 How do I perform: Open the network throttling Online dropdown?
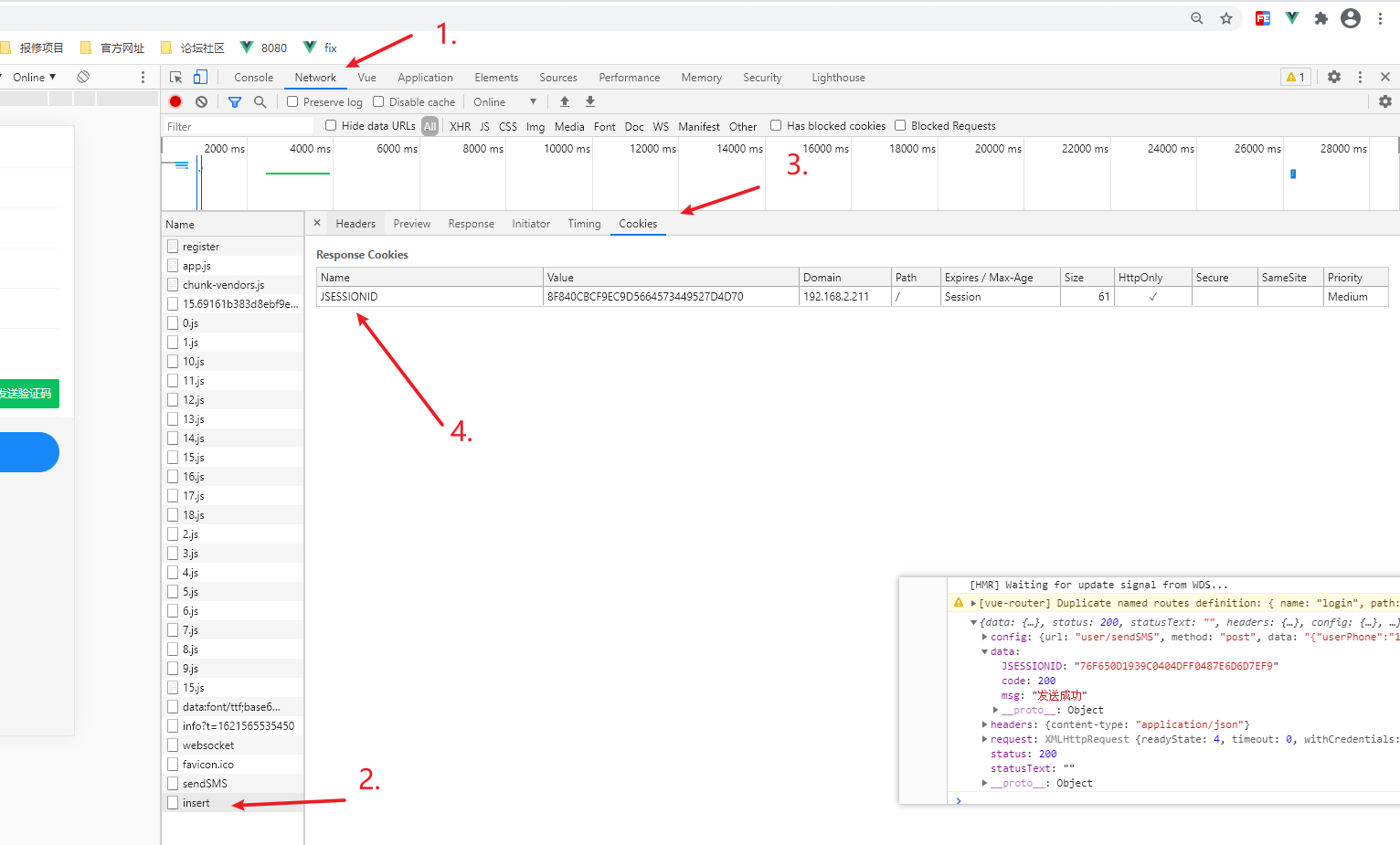tap(504, 101)
